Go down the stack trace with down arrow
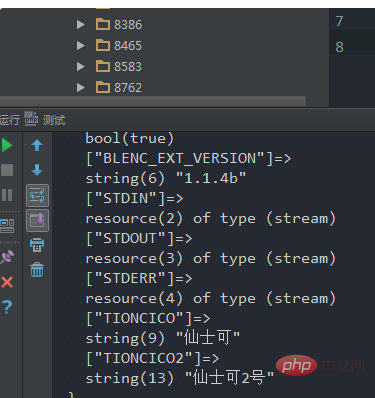 (x=37, y=170)
